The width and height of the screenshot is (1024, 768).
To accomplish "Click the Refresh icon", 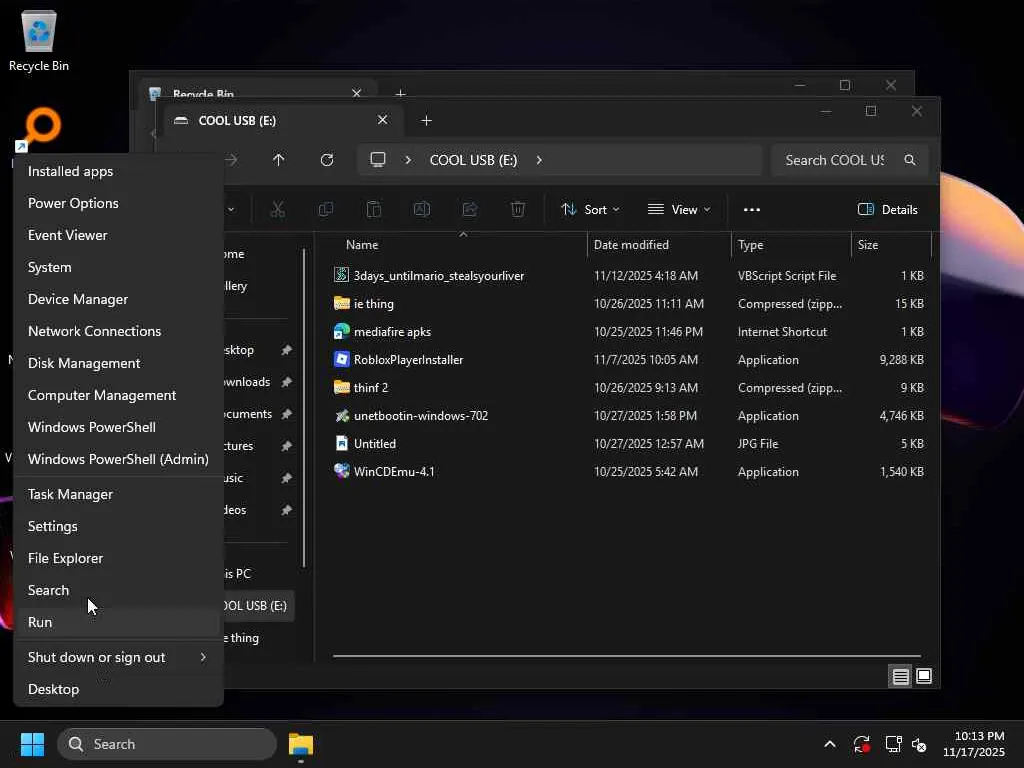I will 327,160.
